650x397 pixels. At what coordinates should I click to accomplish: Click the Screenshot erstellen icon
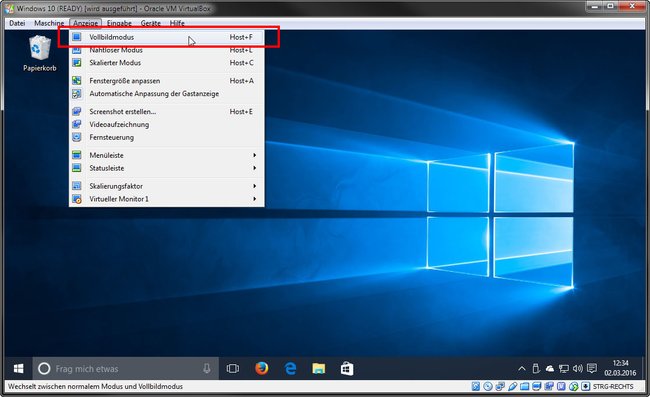click(77, 112)
